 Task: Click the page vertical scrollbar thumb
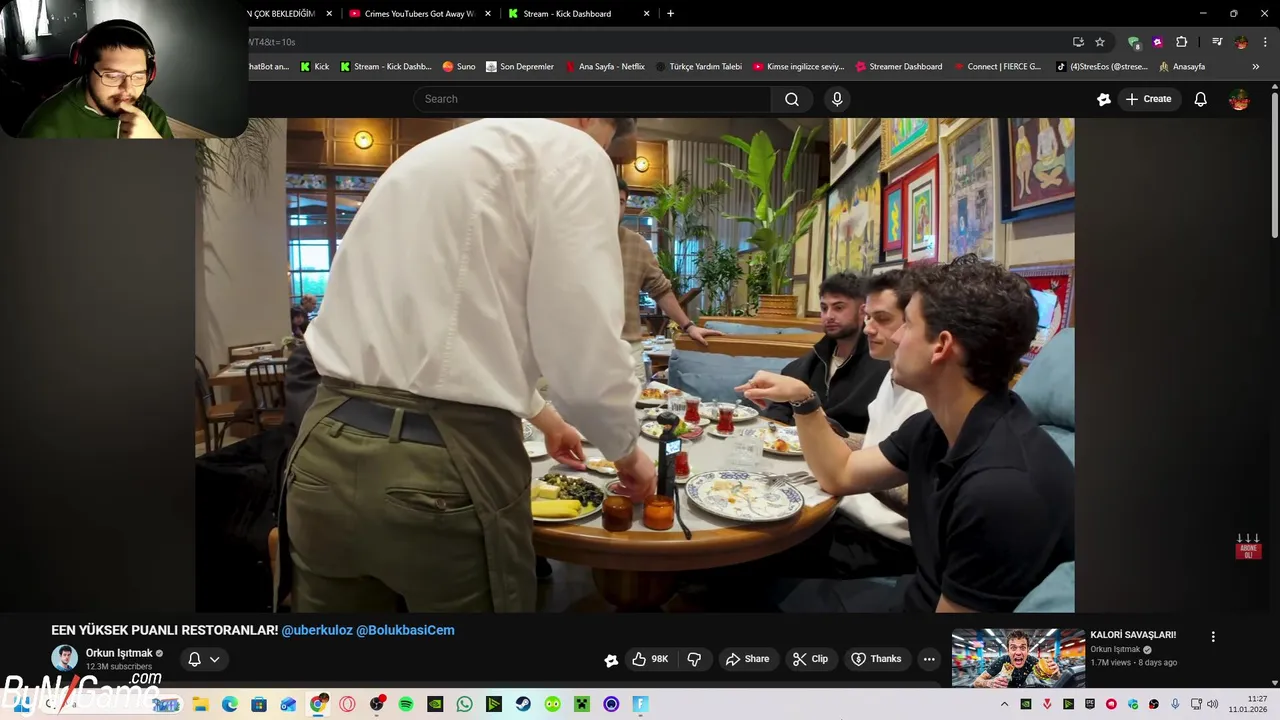coord(1275,165)
